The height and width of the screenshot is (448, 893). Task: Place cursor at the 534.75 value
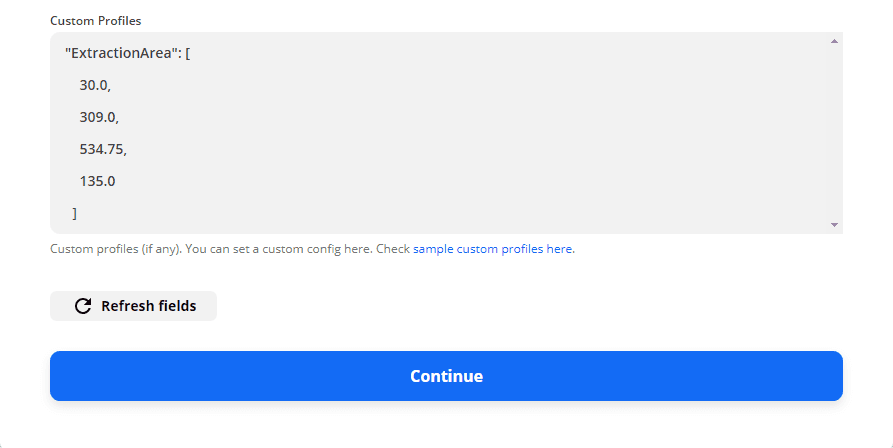[103, 149]
